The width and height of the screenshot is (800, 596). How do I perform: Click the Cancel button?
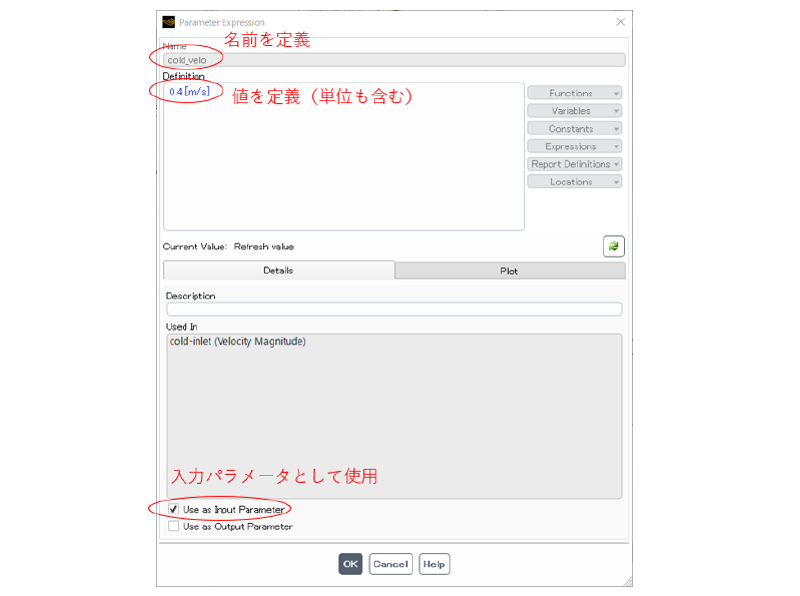pyautogui.click(x=390, y=563)
